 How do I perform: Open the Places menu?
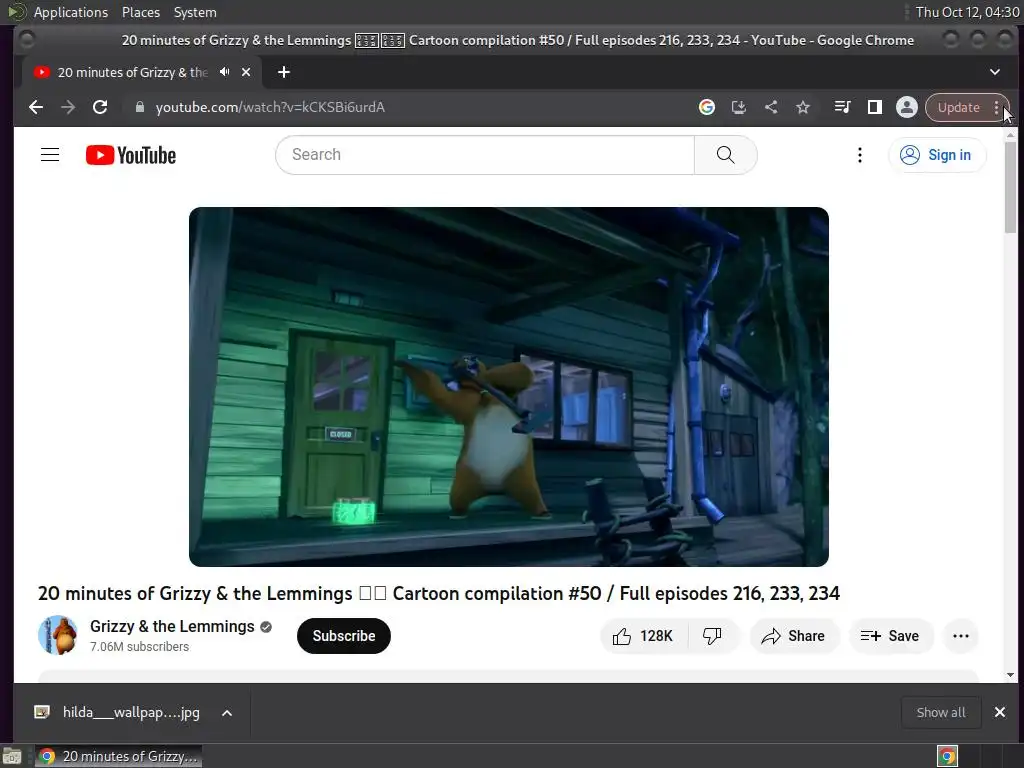click(x=141, y=12)
